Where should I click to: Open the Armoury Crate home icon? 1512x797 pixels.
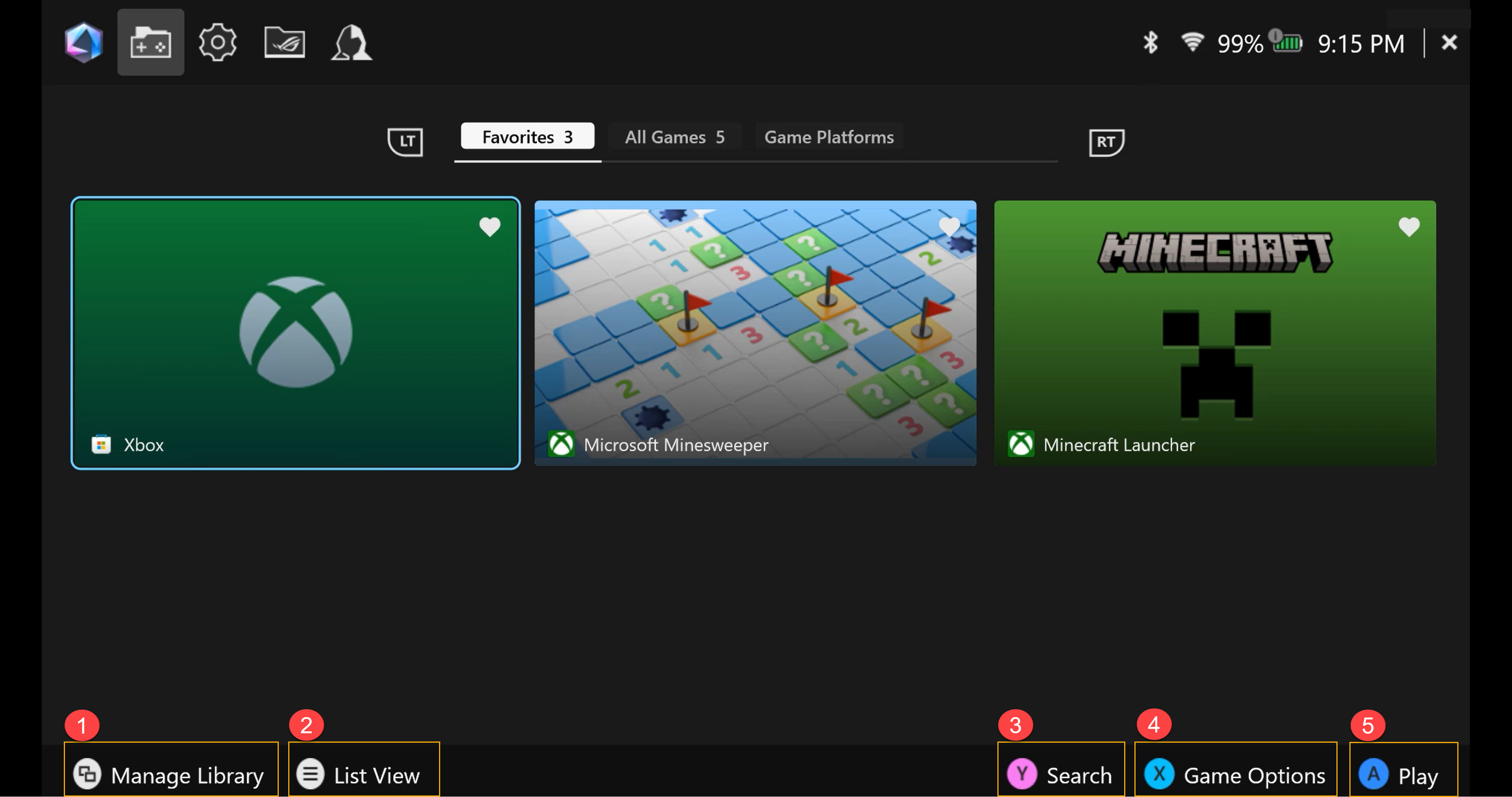click(x=83, y=42)
